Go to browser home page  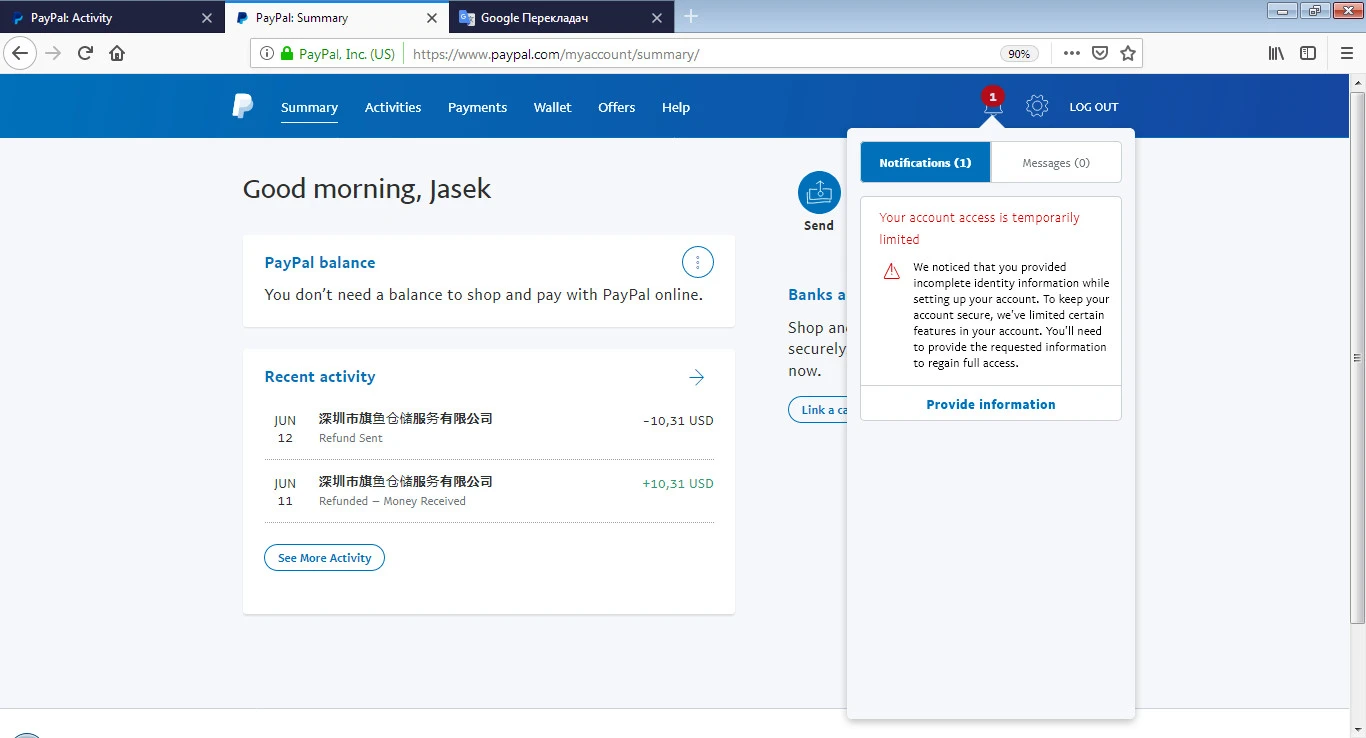click(117, 54)
